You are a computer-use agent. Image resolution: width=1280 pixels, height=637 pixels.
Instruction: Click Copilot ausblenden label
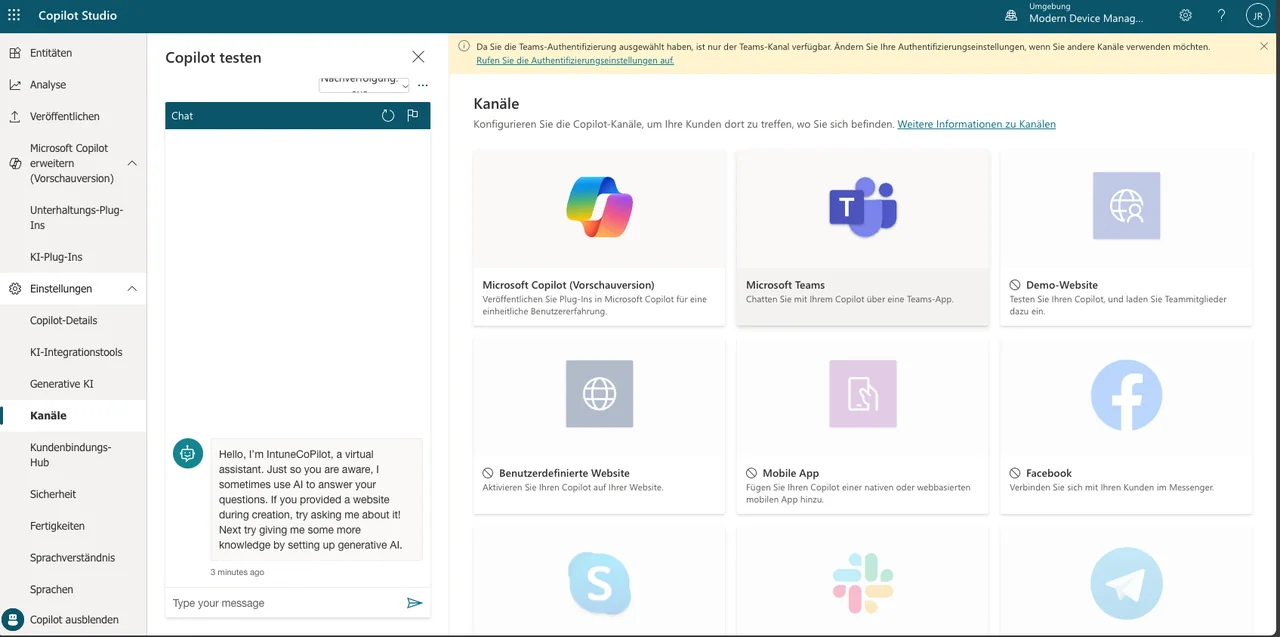[74, 620]
